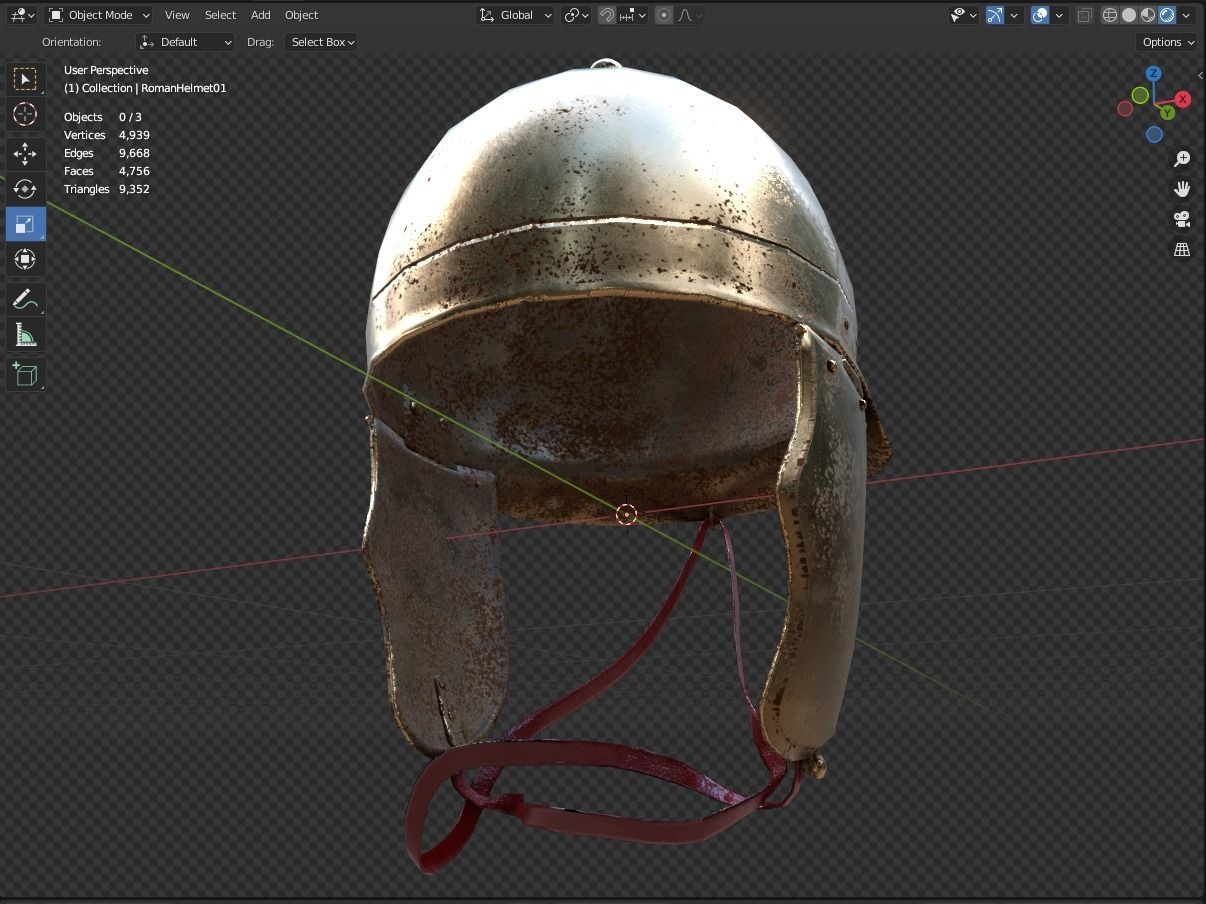
Task: Click the negative X axis gizmo dot
Action: pos(1125,109)
